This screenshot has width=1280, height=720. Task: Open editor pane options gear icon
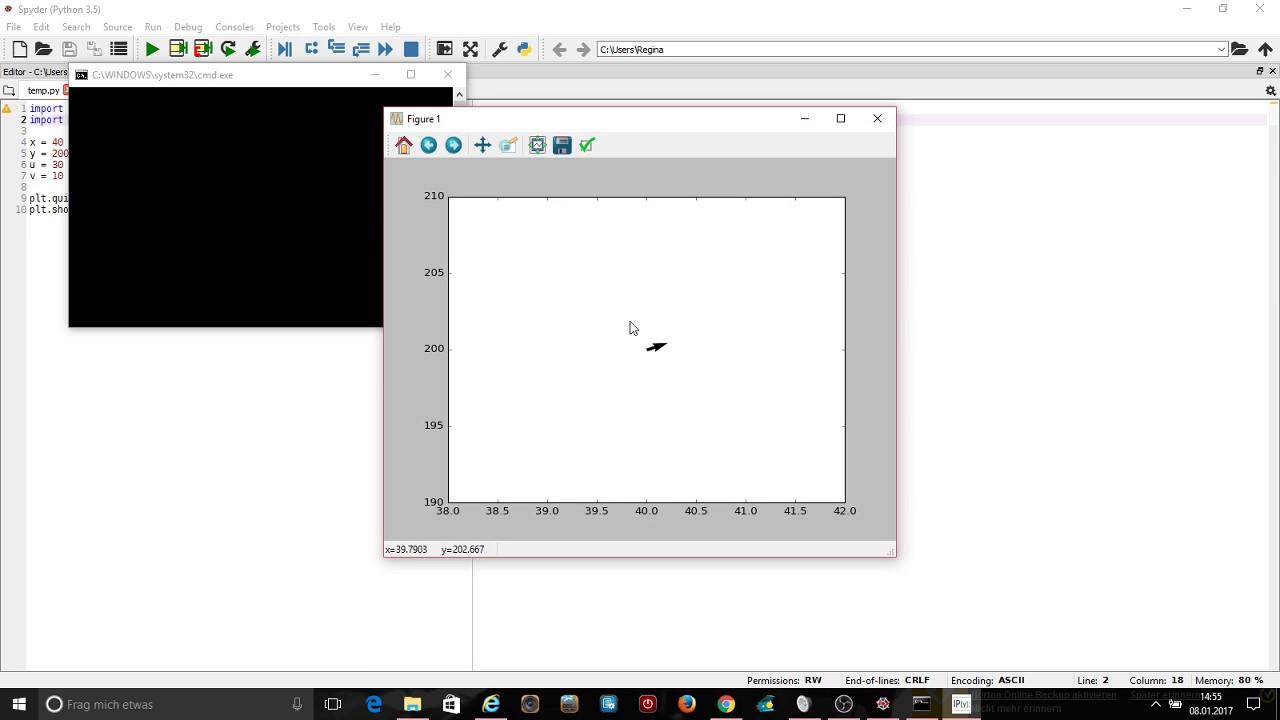(1271, 91)
